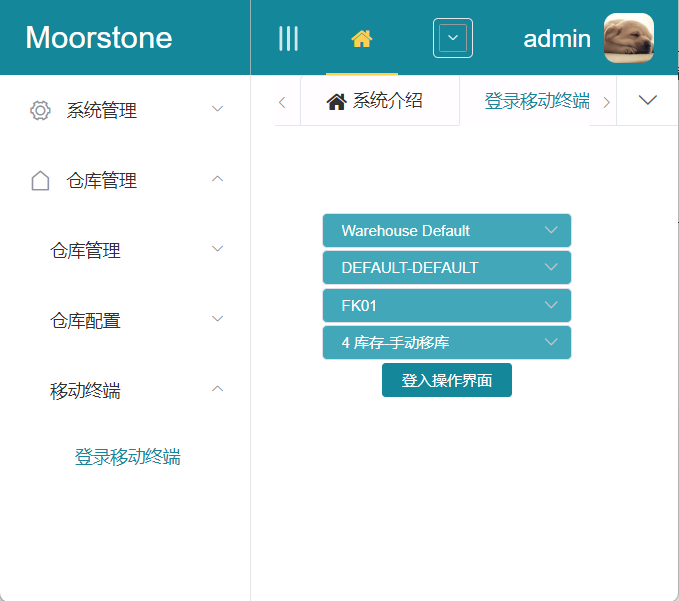The height and width of the screenshot is (601, 679).
Task: Click the home icon on 系统介绍 tab
Action: 336,102
